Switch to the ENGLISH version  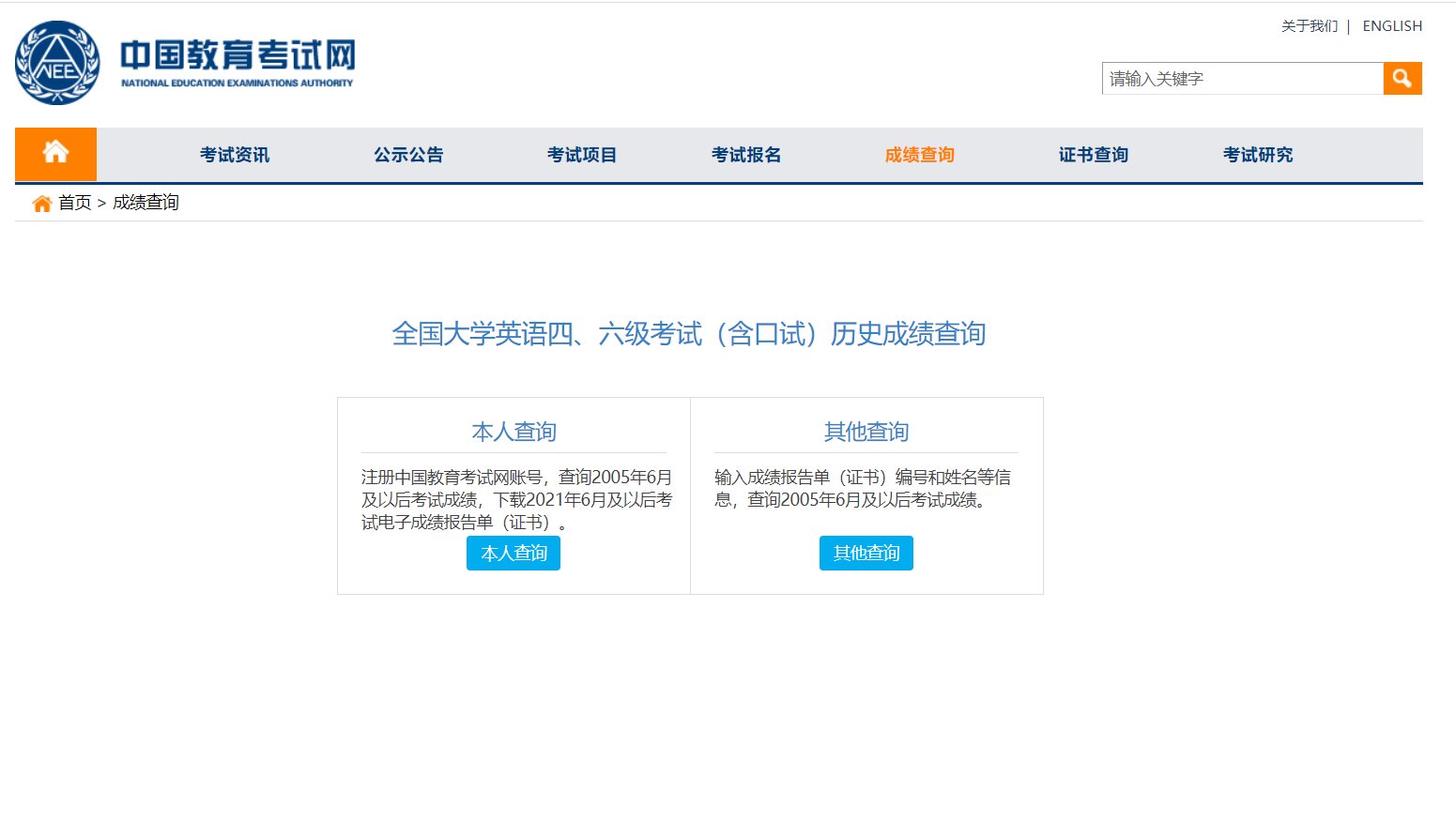pos(1392,25)
